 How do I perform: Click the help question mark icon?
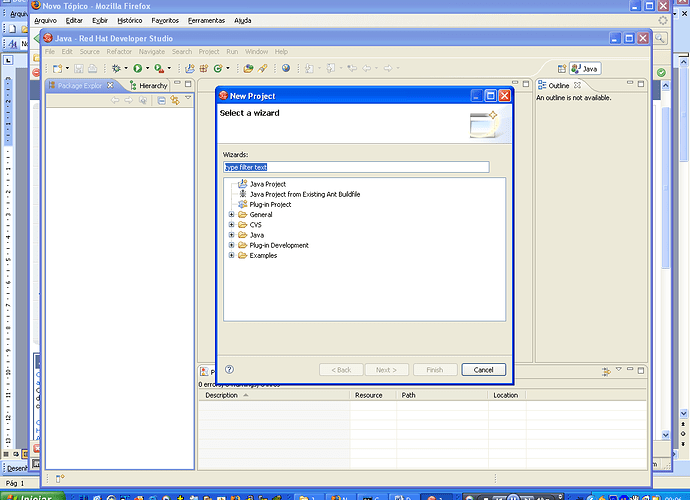[229, 369]
